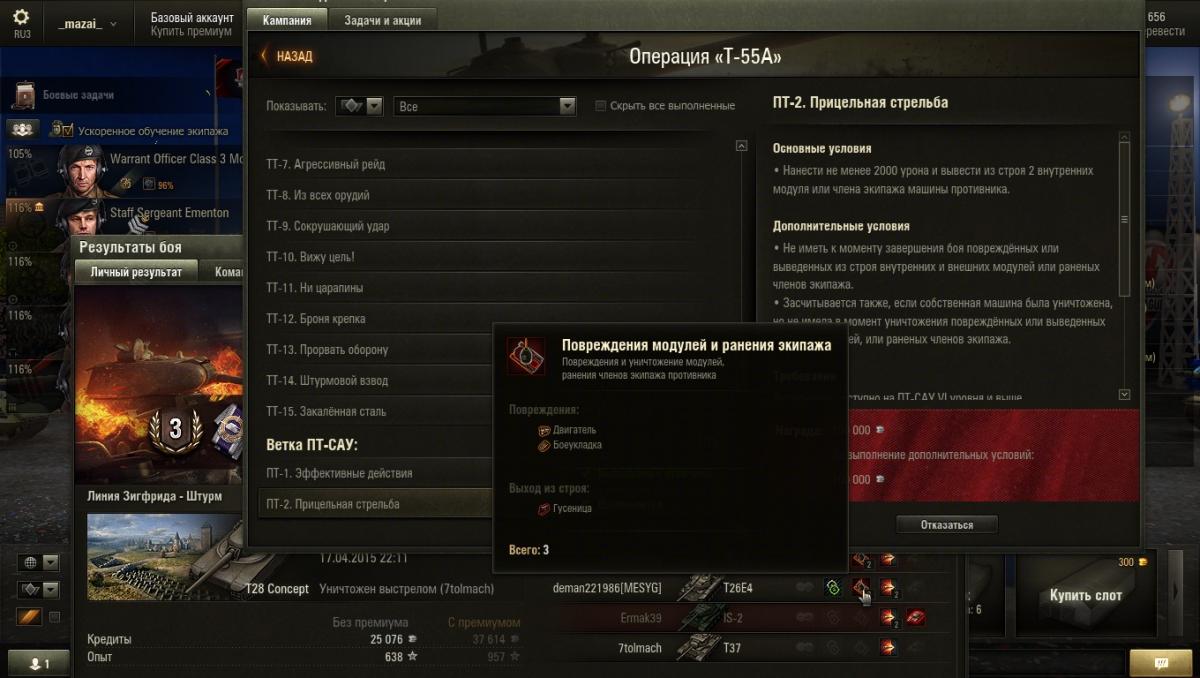Click the destroyed vehicle icon for Ermak39

point(914,618)
